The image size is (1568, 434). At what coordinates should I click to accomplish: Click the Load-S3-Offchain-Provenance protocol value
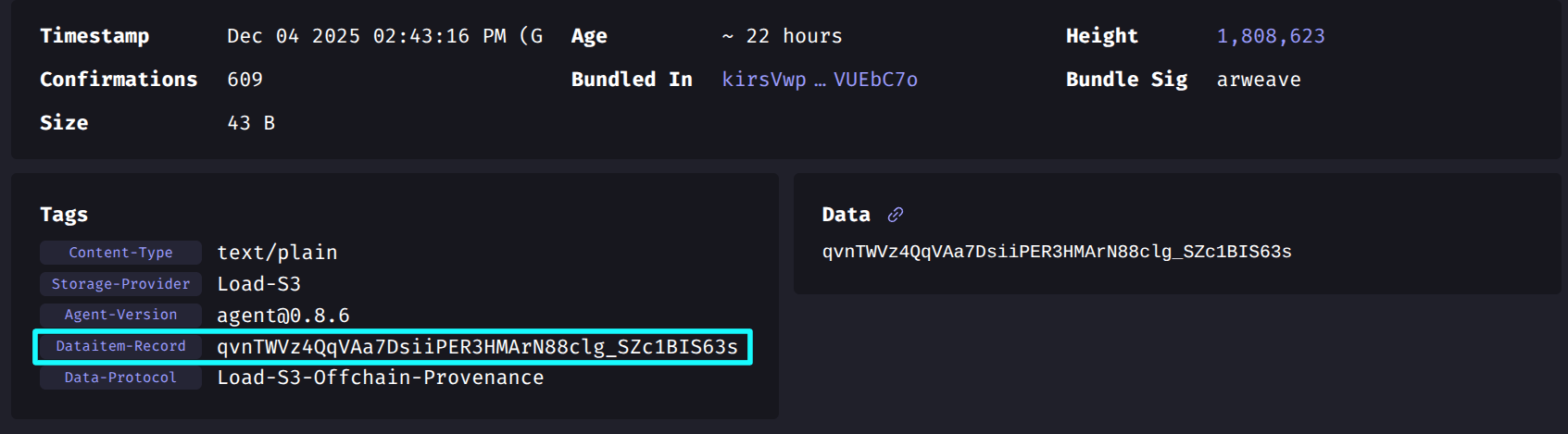click(x=380, y=378)
